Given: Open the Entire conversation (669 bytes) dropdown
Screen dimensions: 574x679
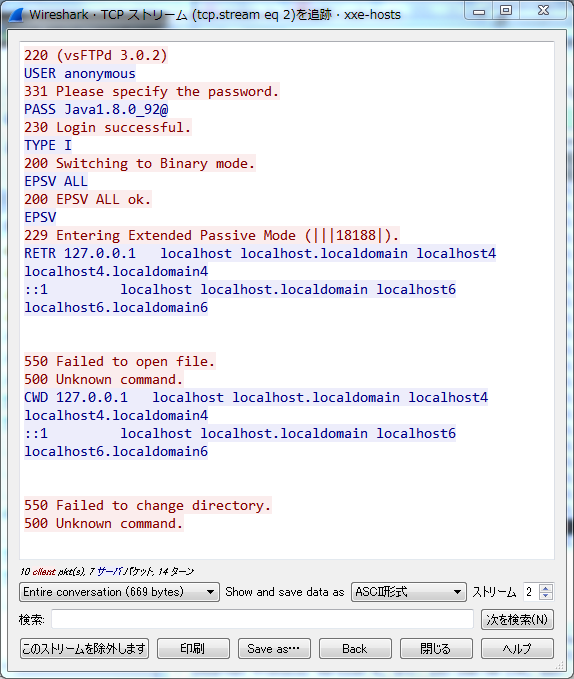Looking at the screenshot, I should [x=119, y=592].
